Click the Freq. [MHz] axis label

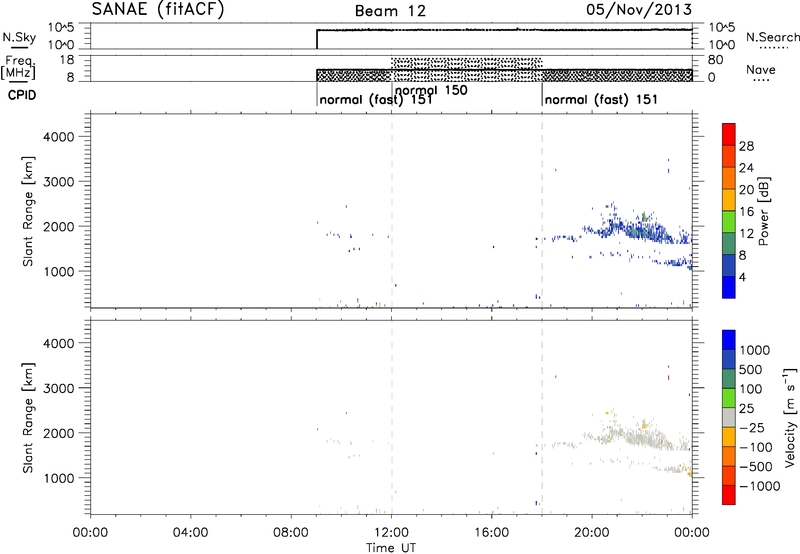click(20, 67)
